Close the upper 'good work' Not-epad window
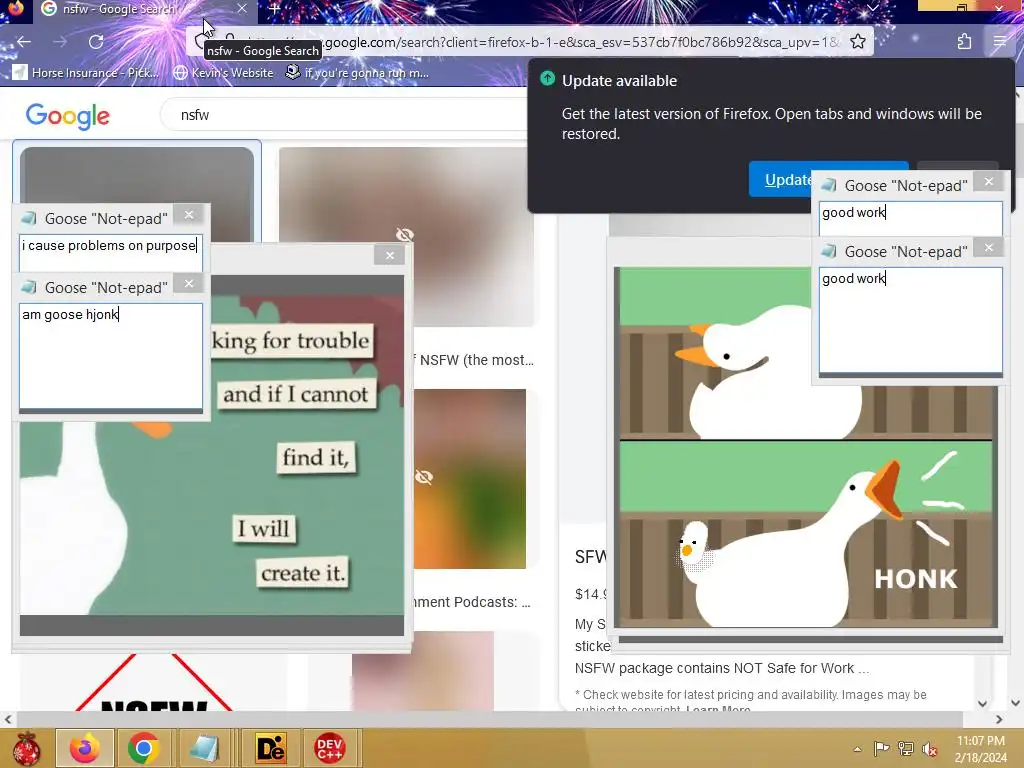 [x=989, y=182]
